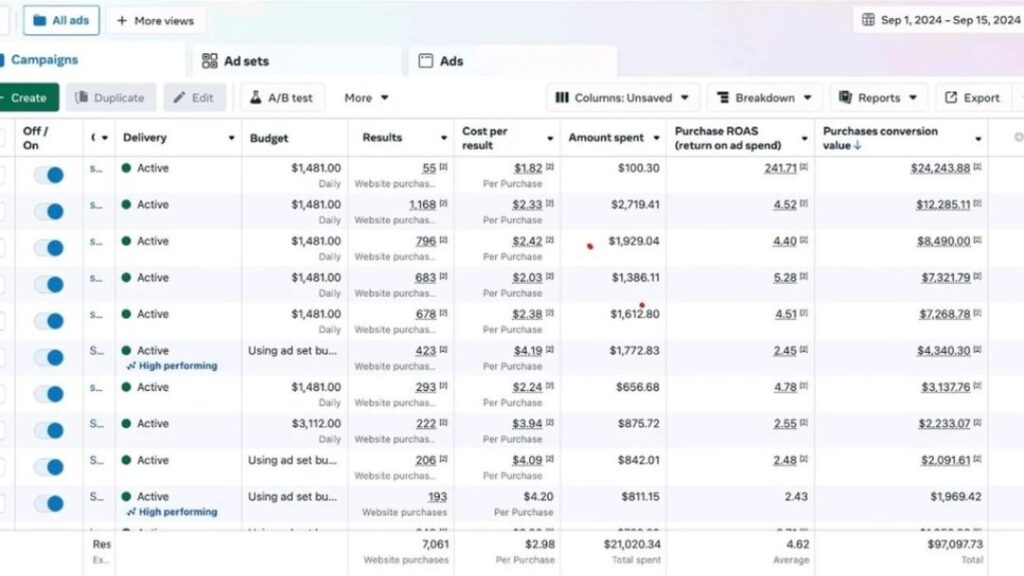
Task: Toggle off campaign with 222 results
Action: [49, 431]
